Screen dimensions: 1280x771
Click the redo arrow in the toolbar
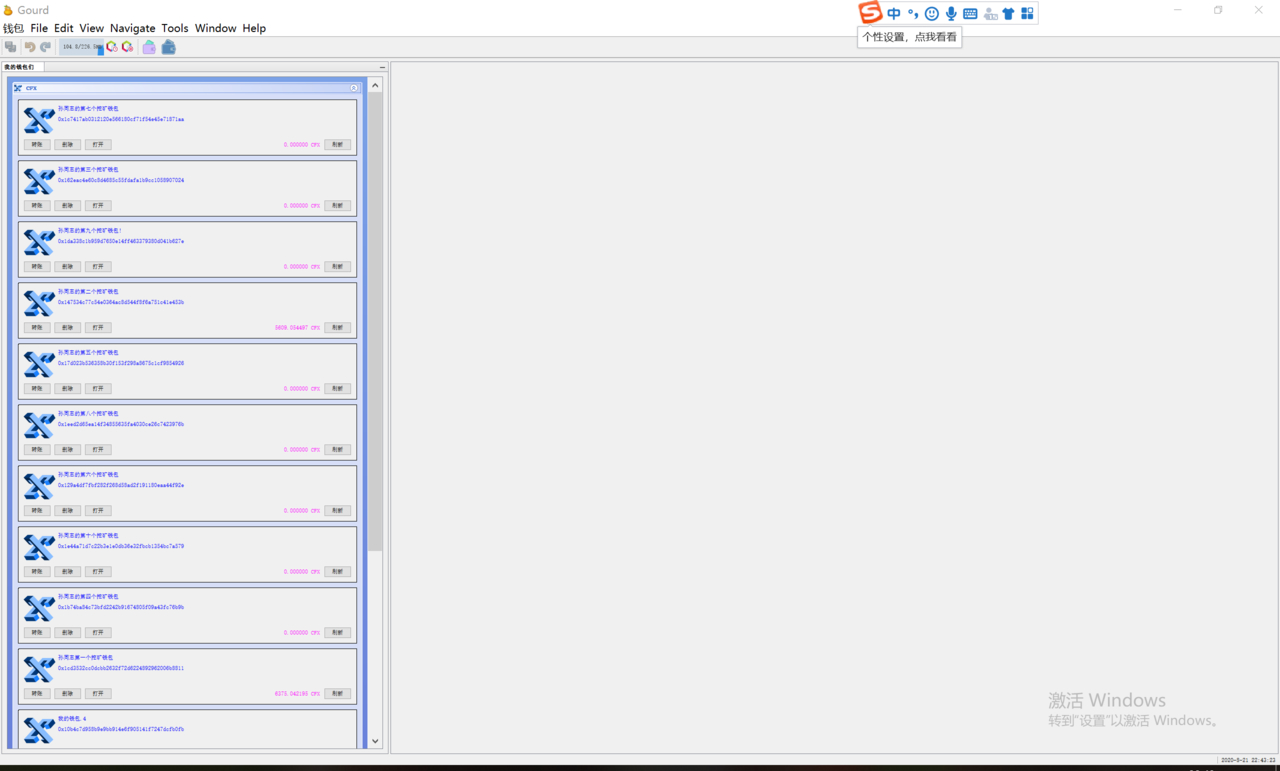pyautogui.click(x=45, y=47)
